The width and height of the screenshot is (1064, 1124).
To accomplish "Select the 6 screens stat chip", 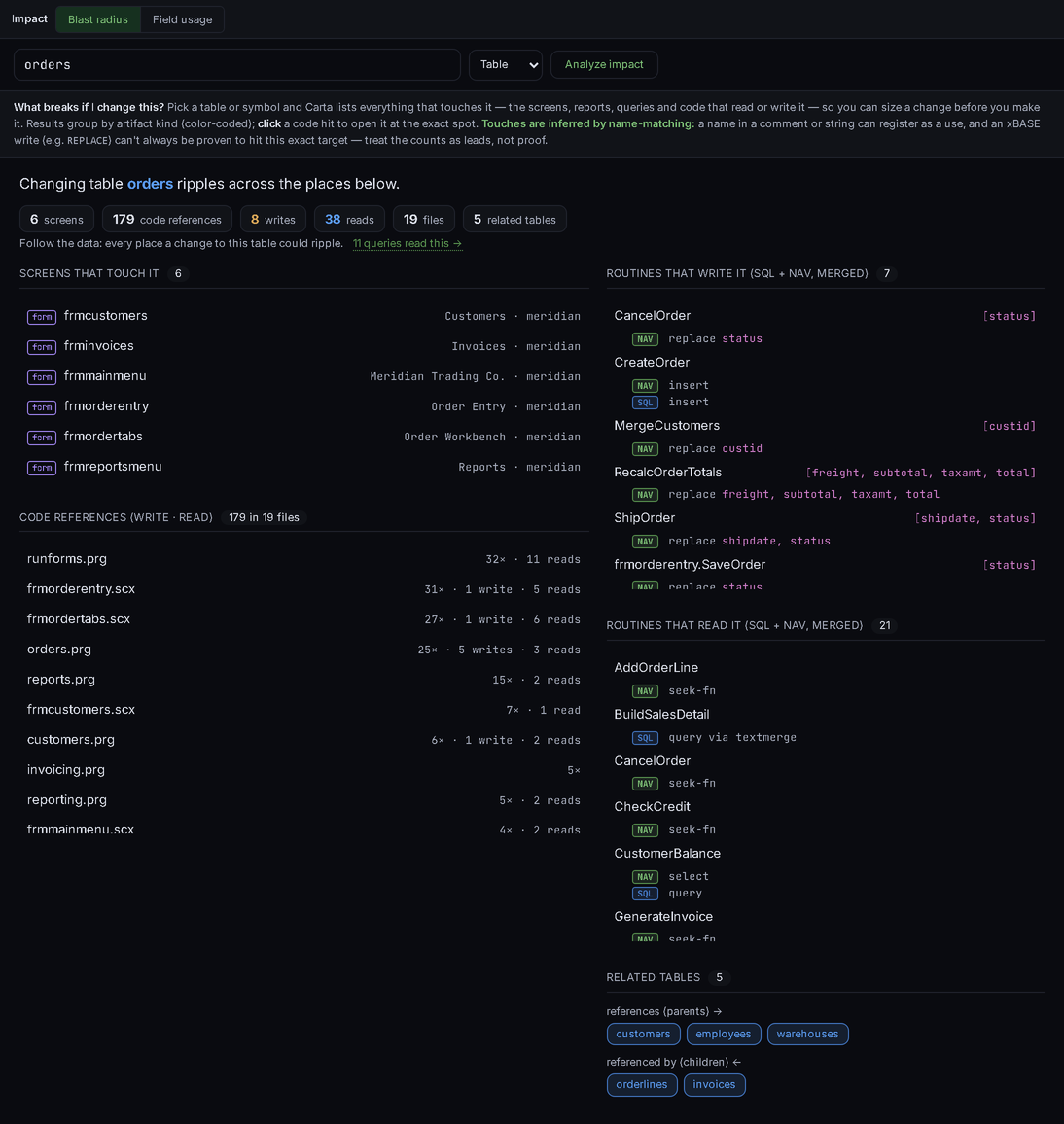I will [56, 220].
